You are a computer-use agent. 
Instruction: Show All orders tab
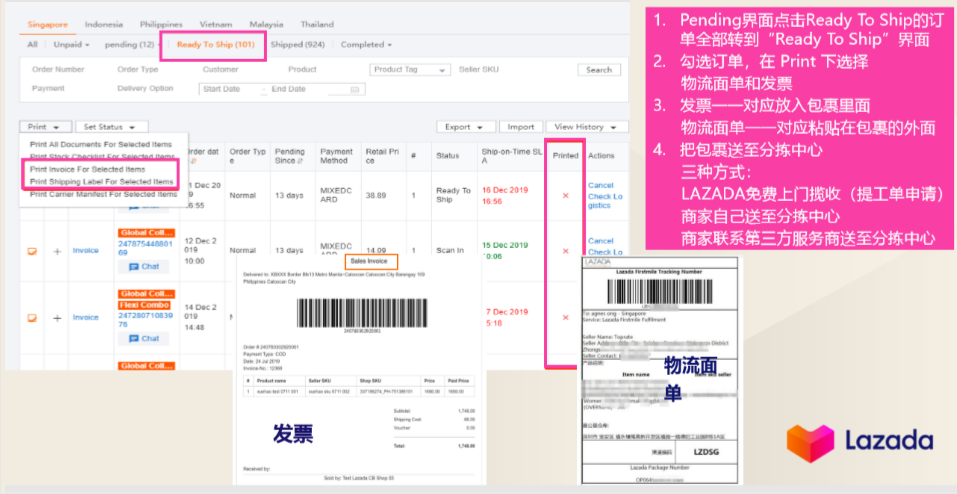pos(32,45)
